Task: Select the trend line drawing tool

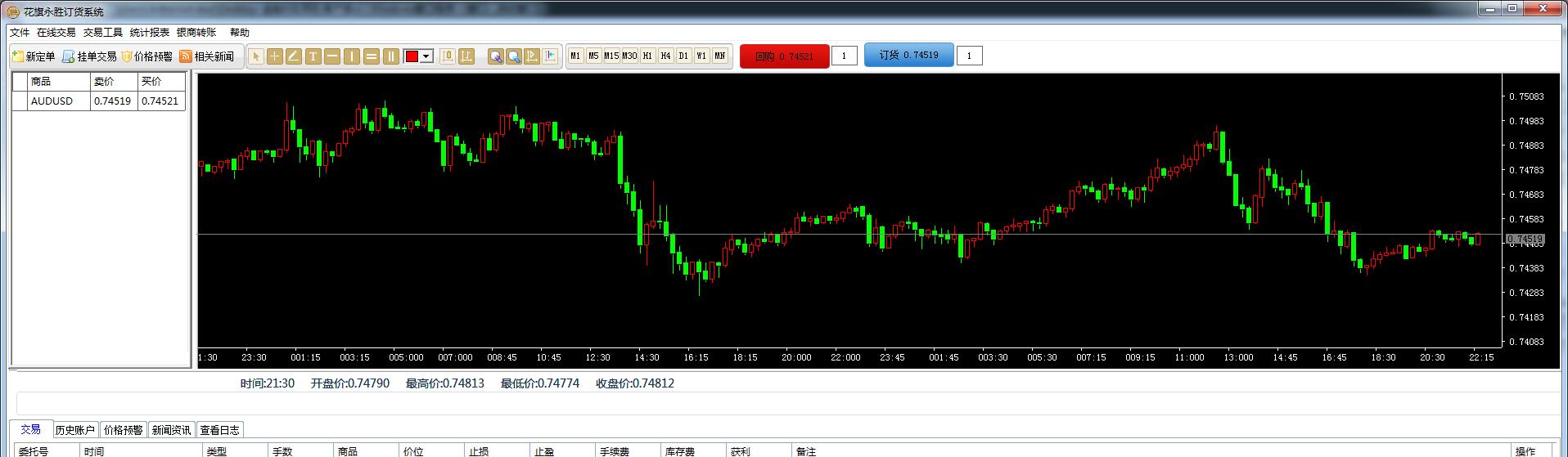Action: point(294,56)
